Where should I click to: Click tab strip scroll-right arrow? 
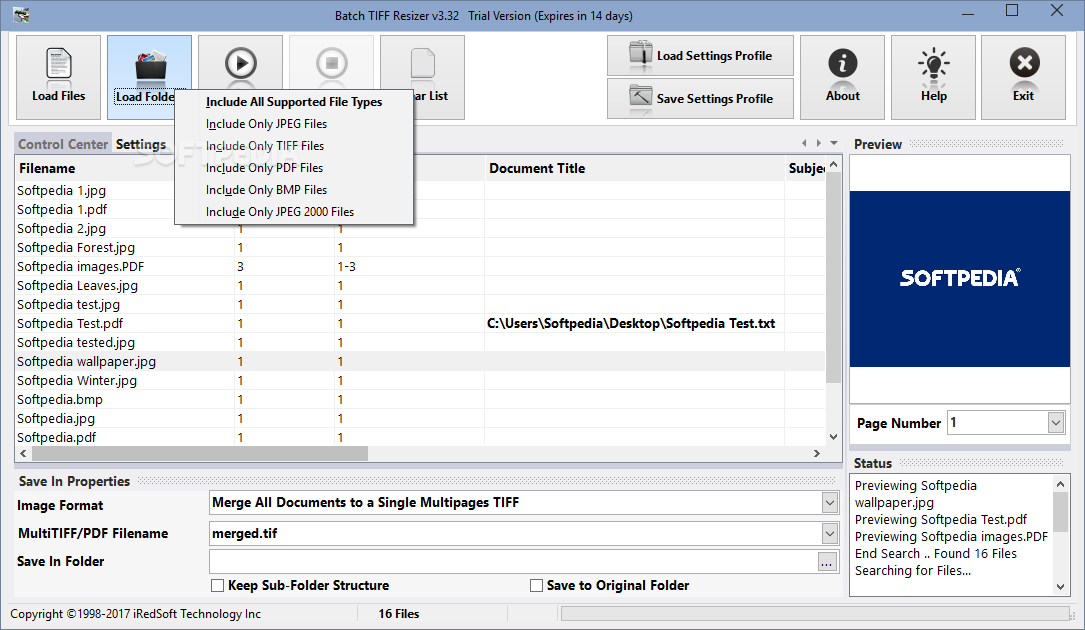[819, 143]
